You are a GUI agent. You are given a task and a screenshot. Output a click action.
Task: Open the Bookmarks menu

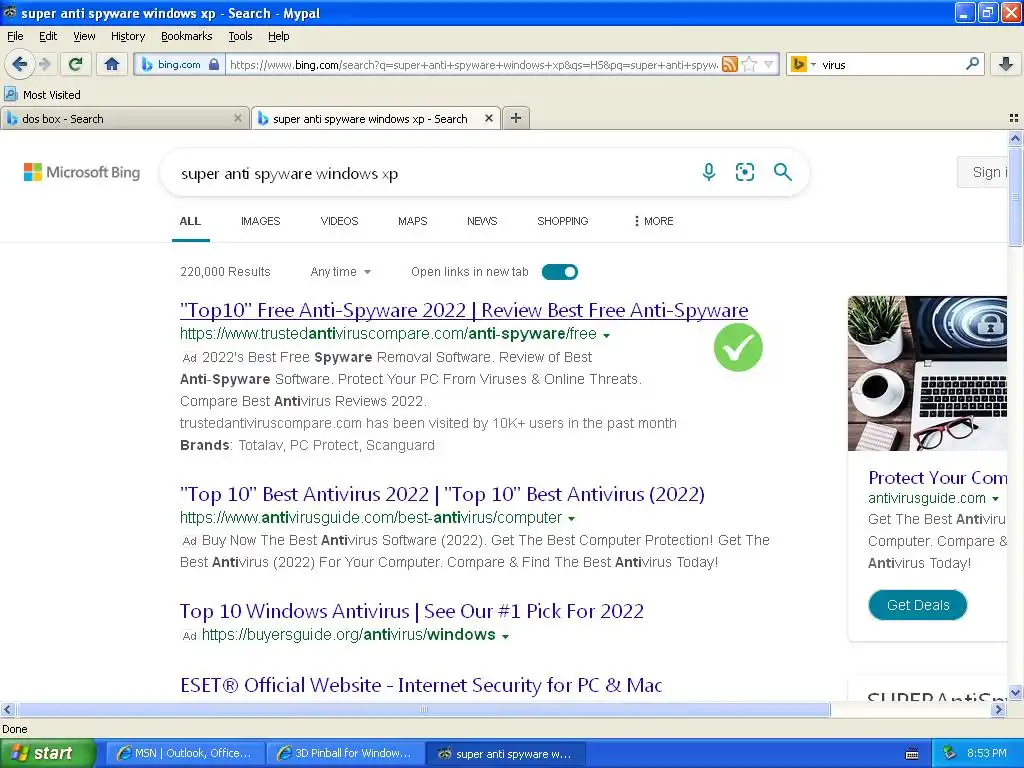(x=186, y=36)
